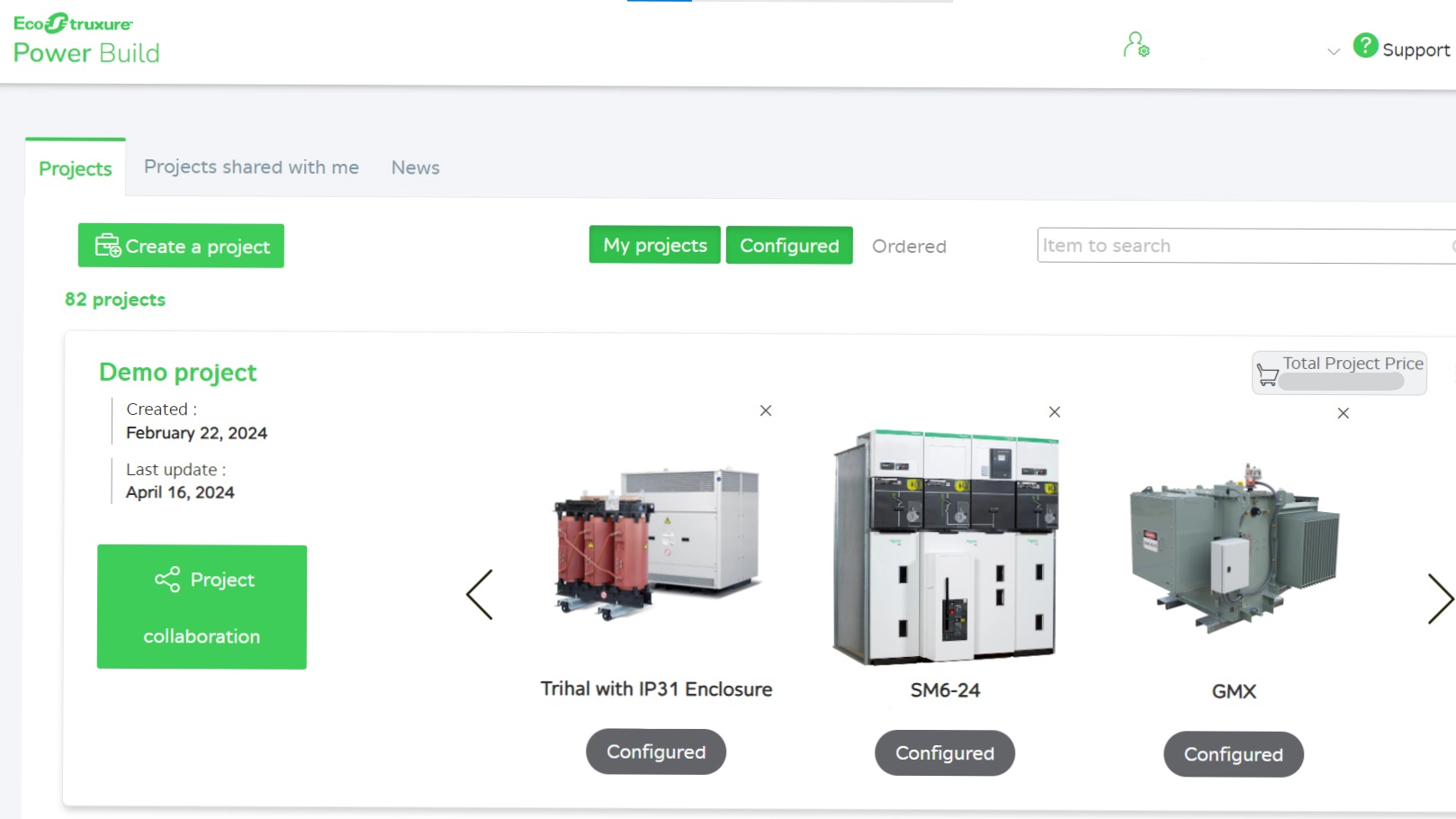Click Configured button under Trihal with IP31 Enclosure

point(656,751)
